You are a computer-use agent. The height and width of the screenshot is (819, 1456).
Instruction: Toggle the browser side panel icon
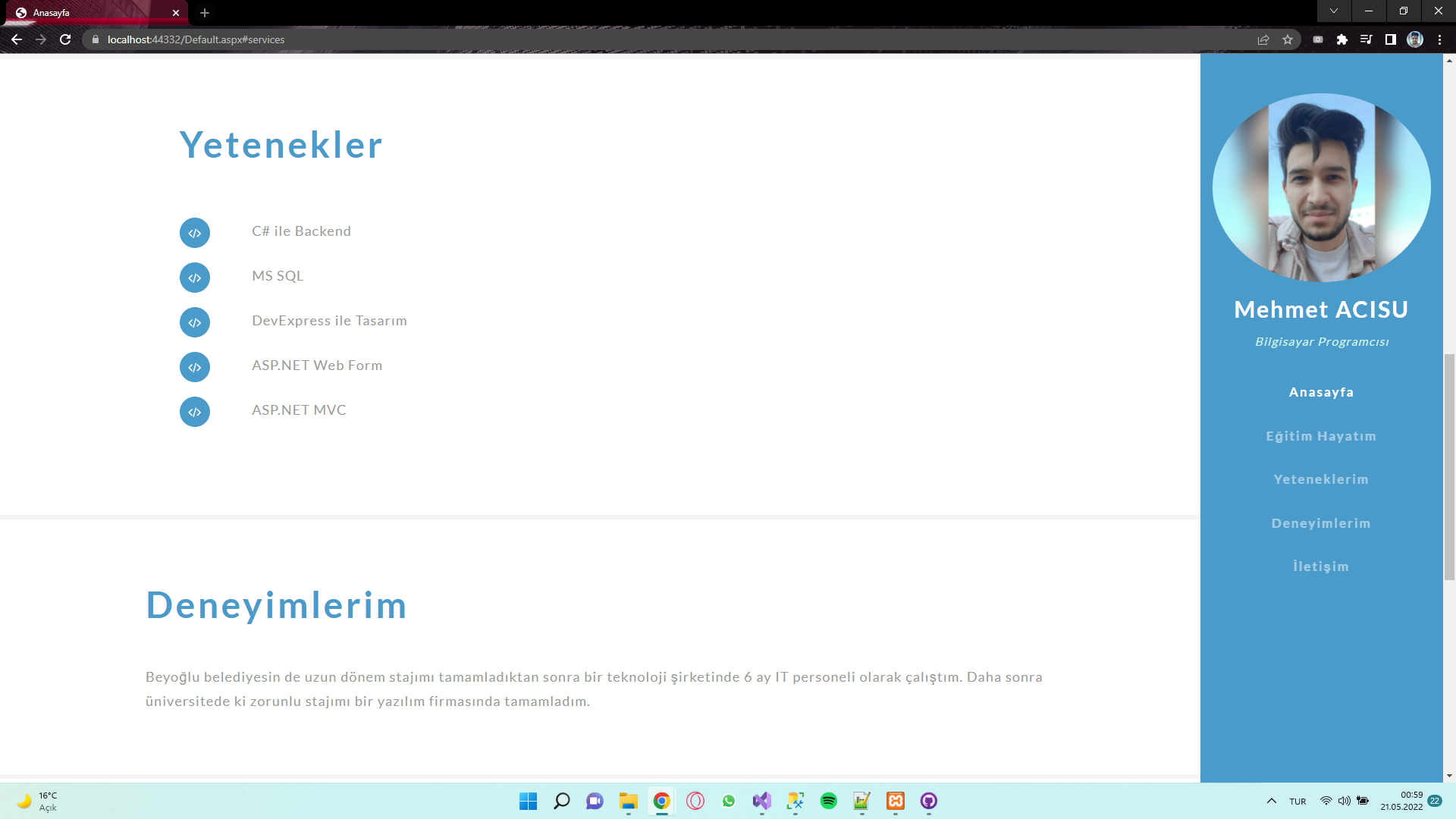(x=1391, y=39)
